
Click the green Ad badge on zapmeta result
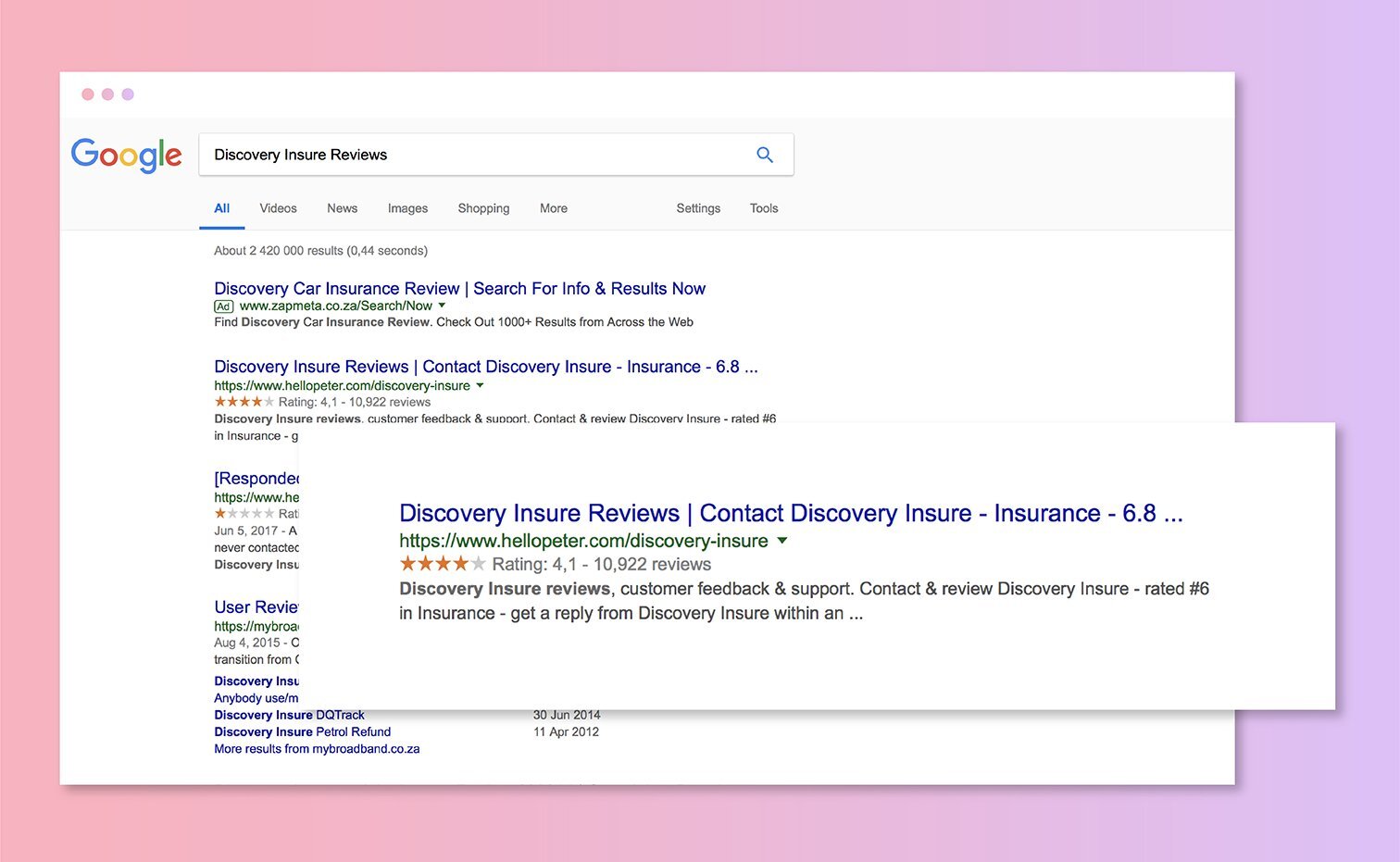click(x=223, y=306)
